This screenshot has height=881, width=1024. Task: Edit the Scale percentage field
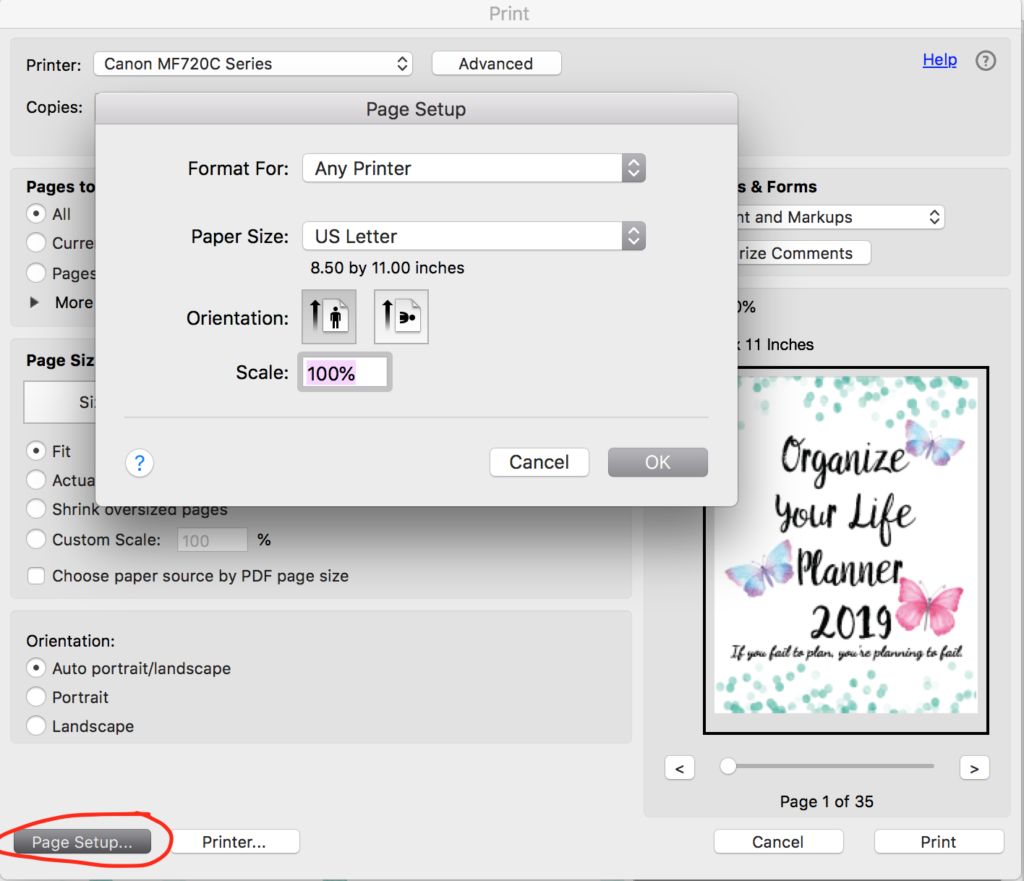[344, 371]
